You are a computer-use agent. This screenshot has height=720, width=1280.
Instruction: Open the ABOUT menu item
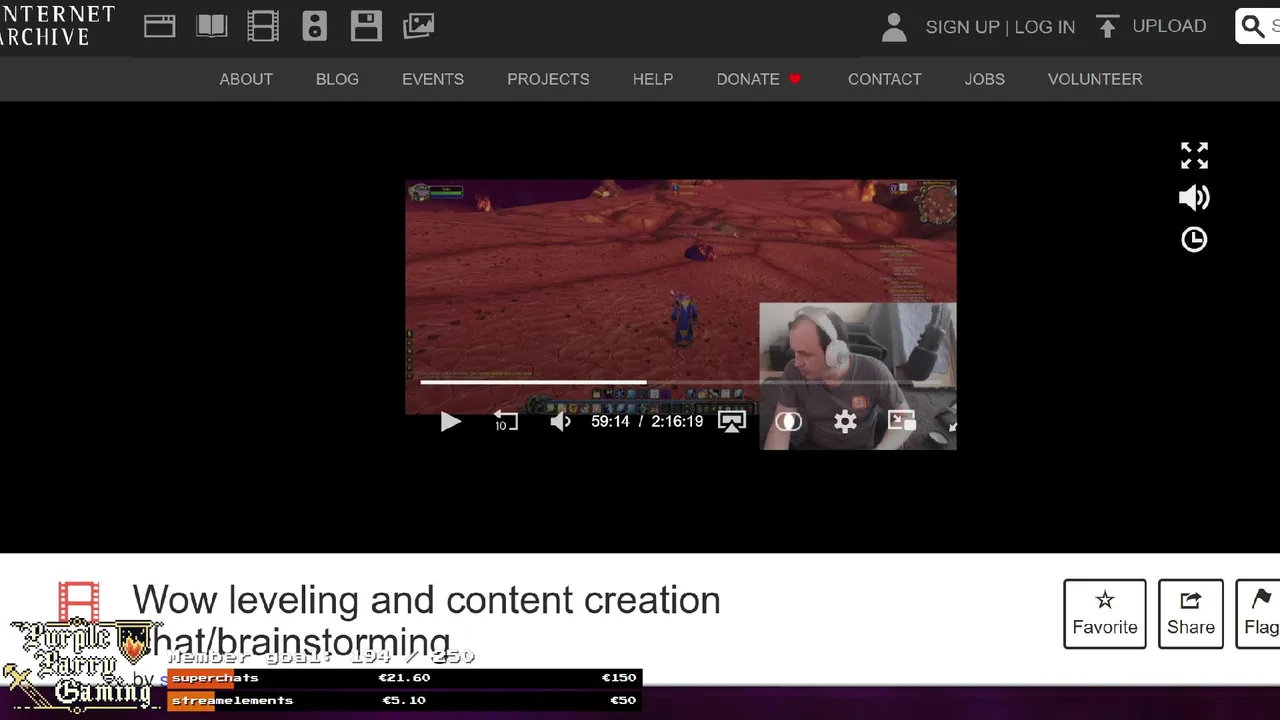point(246,79)
